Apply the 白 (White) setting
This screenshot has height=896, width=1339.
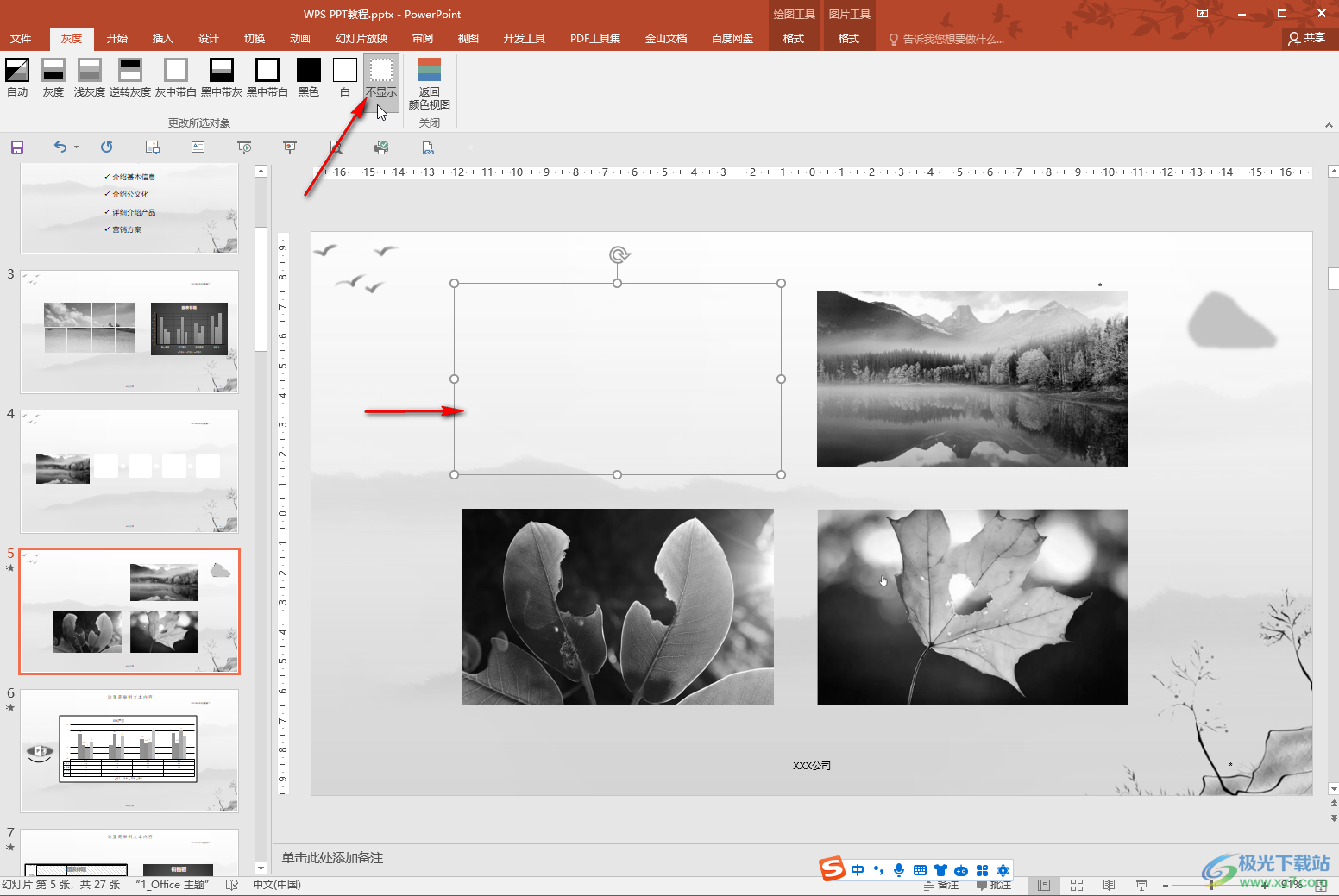345,78
